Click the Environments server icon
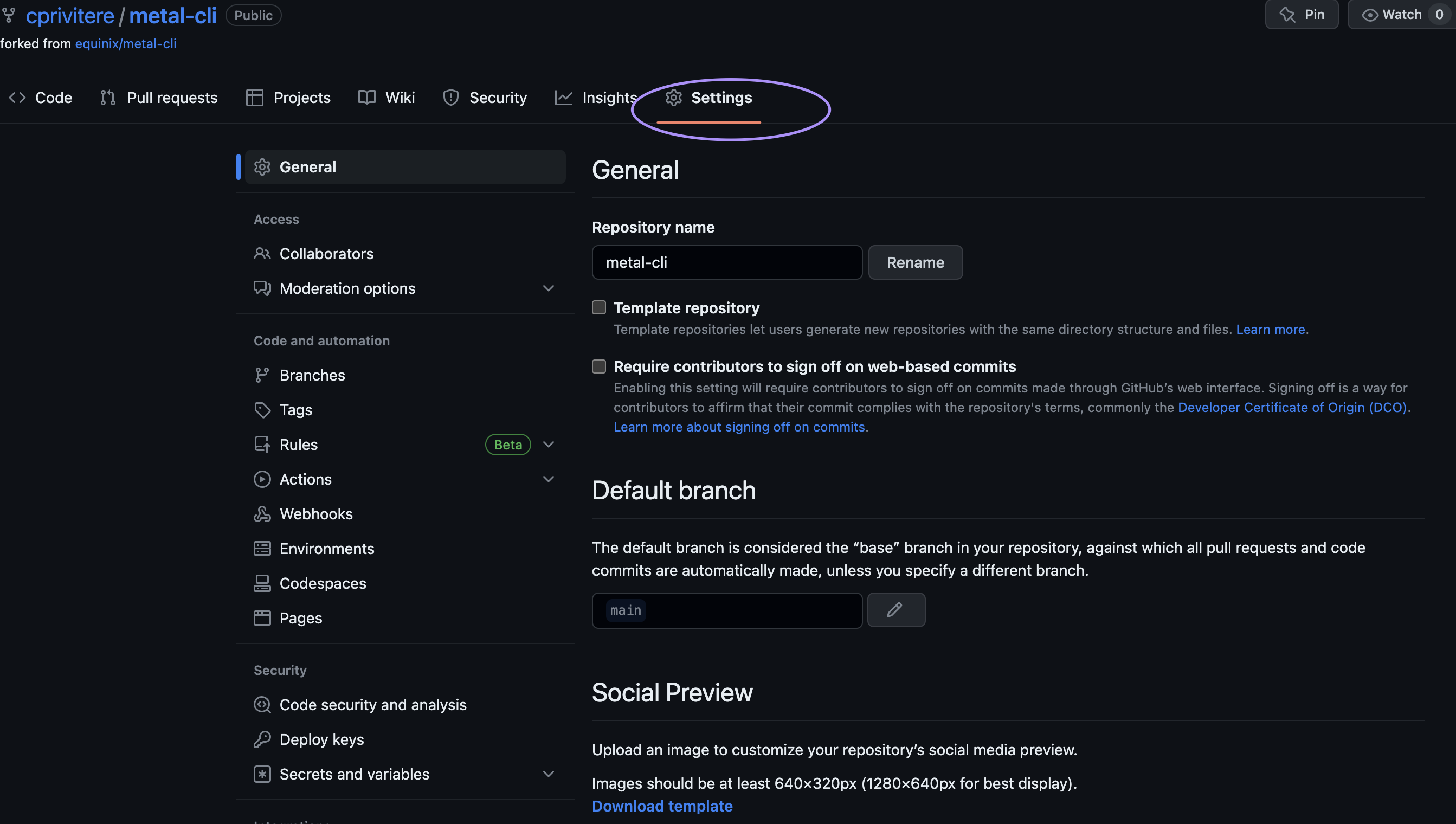This screenshot has width=1456, height=824. (262, 549)
